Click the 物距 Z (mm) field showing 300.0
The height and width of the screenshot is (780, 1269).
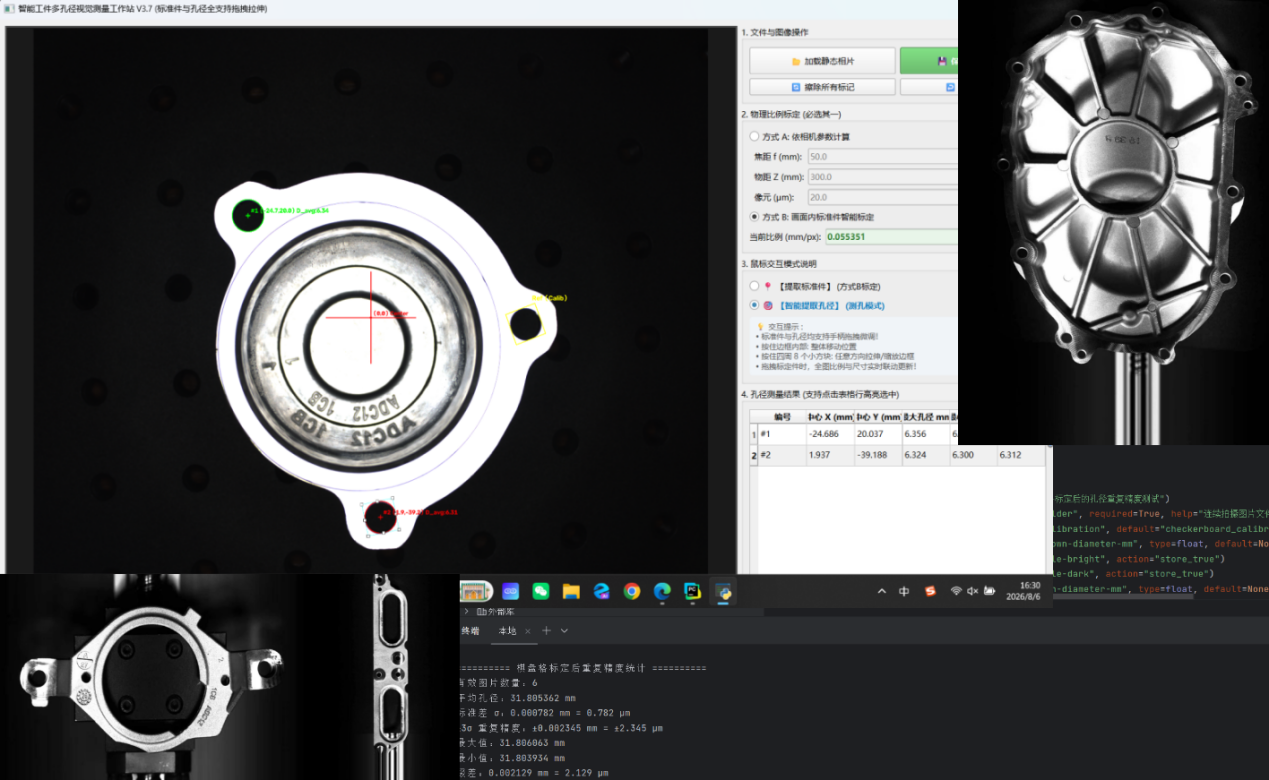882,177
